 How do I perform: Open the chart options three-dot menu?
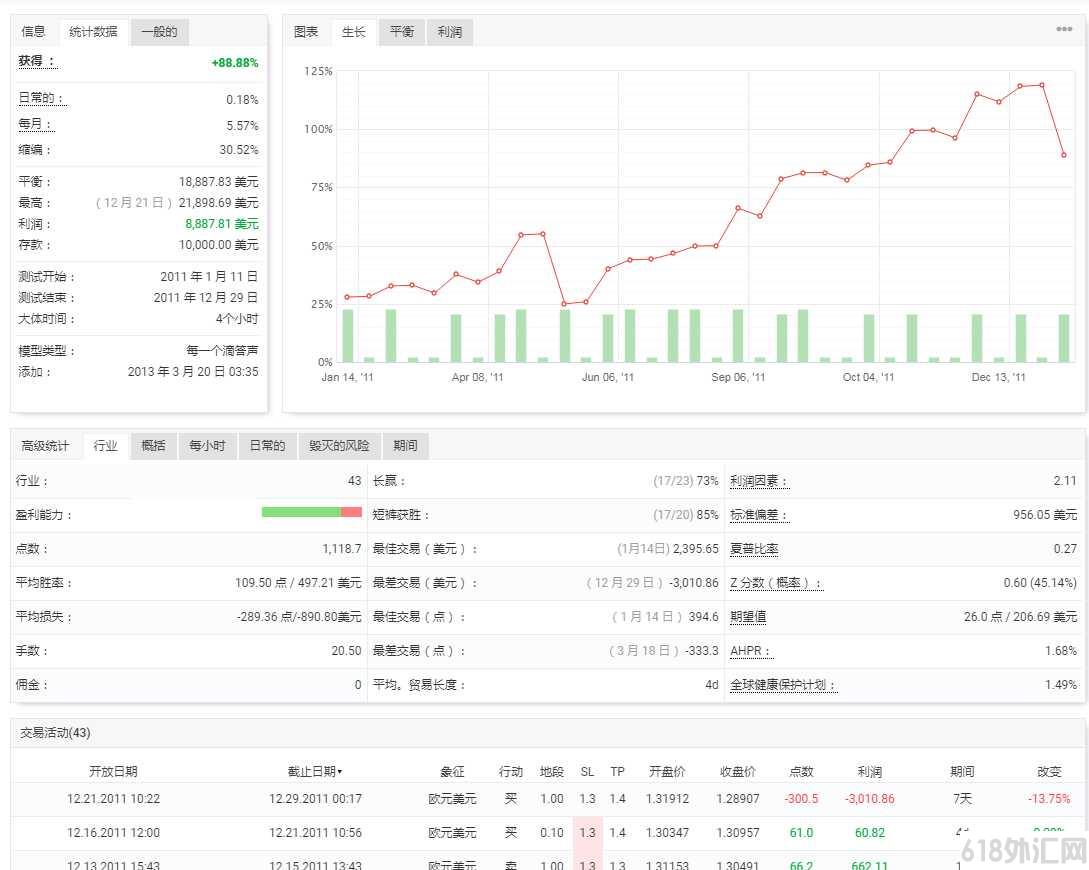[1063, 29]
